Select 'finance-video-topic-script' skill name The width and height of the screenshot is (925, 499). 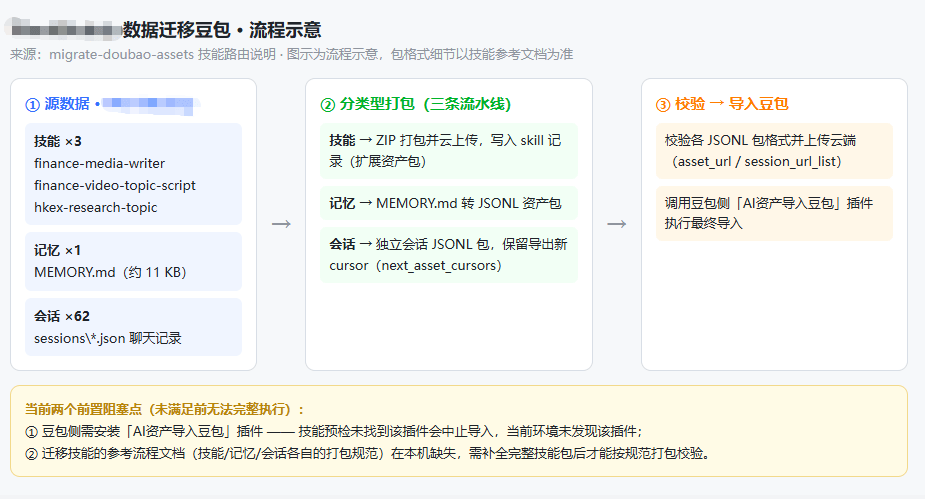tap(114, 185)
